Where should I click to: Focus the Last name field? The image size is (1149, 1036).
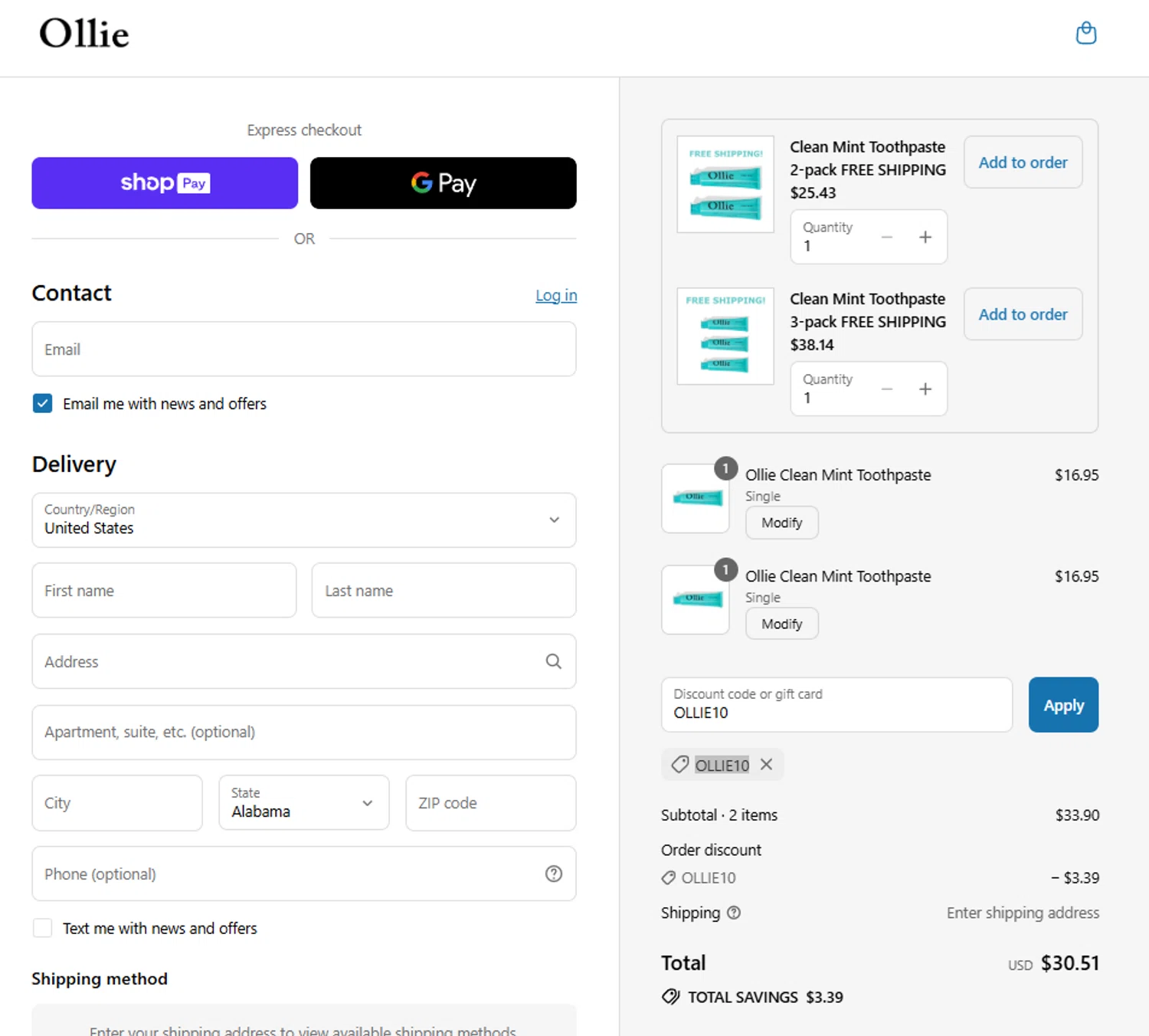point(444,591)
